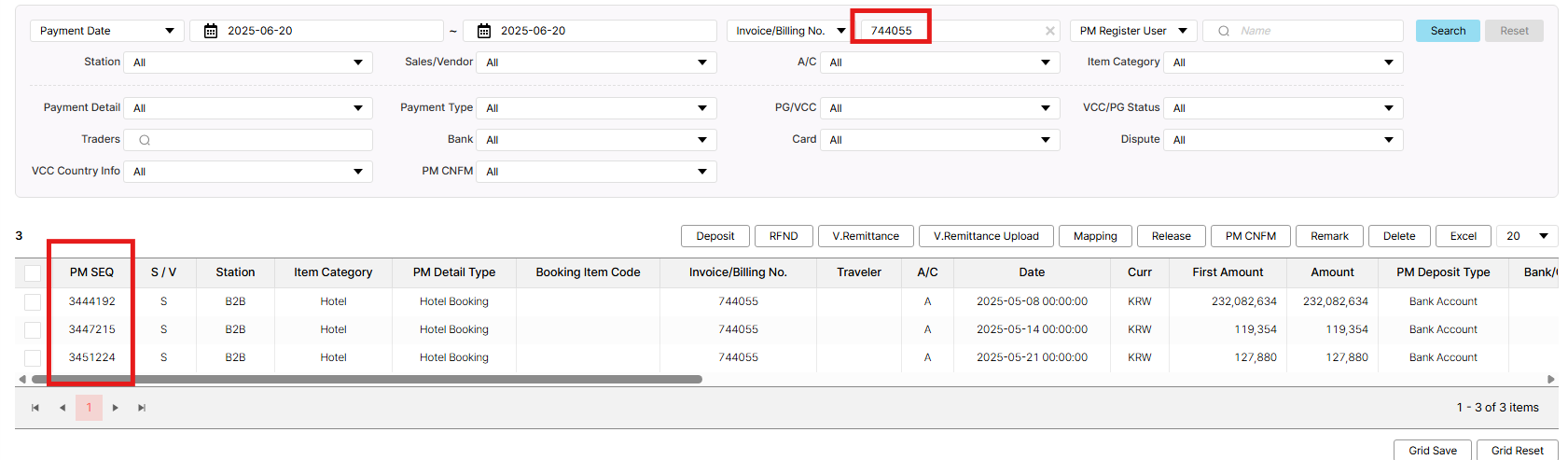Image resolution: width=1568 pixels, height=460 pixels.
Task: Click the Excel export button
Action: [x=1463, y=236]
